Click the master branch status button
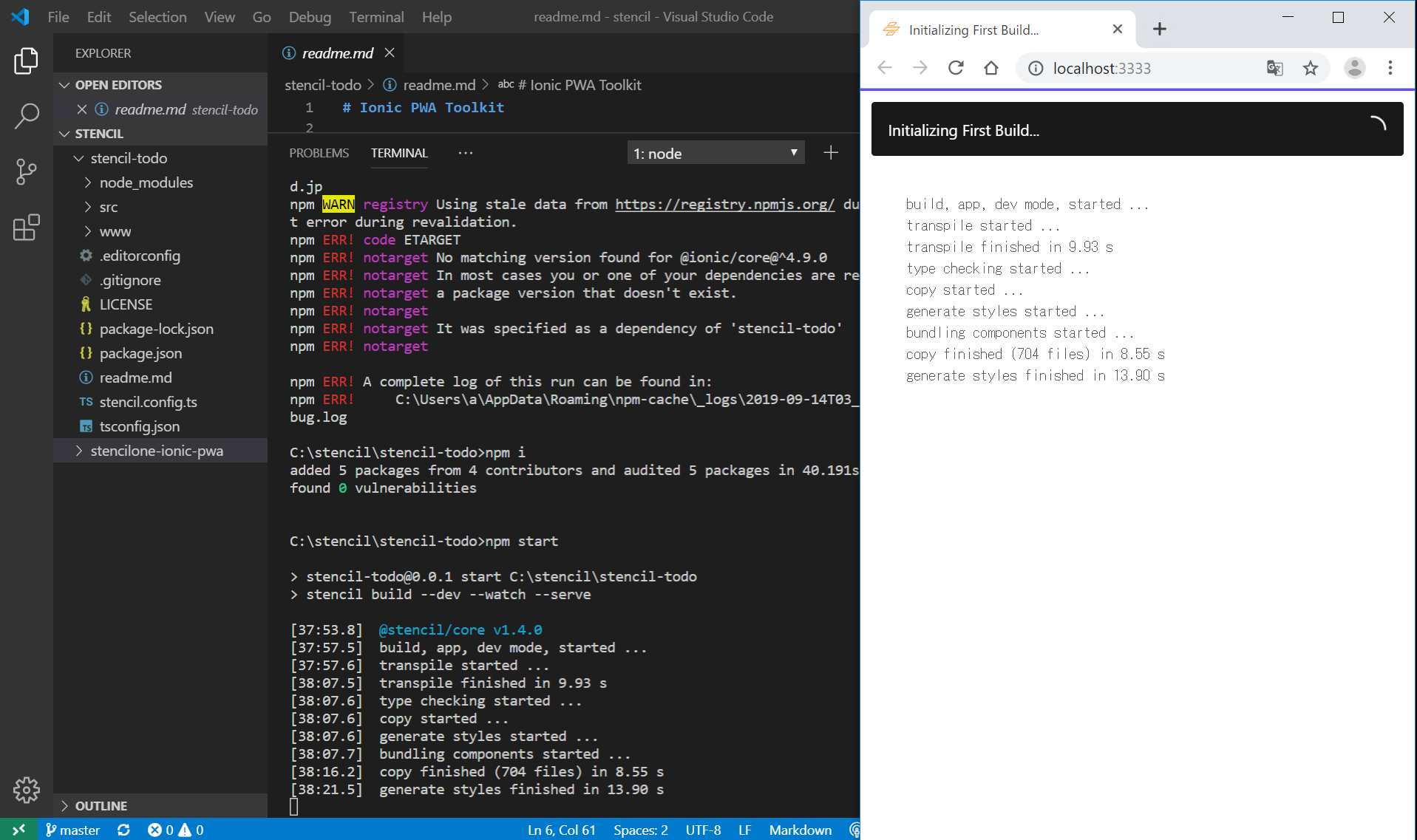This screenshot has height=840, width=1417. (x=72, y=830)
